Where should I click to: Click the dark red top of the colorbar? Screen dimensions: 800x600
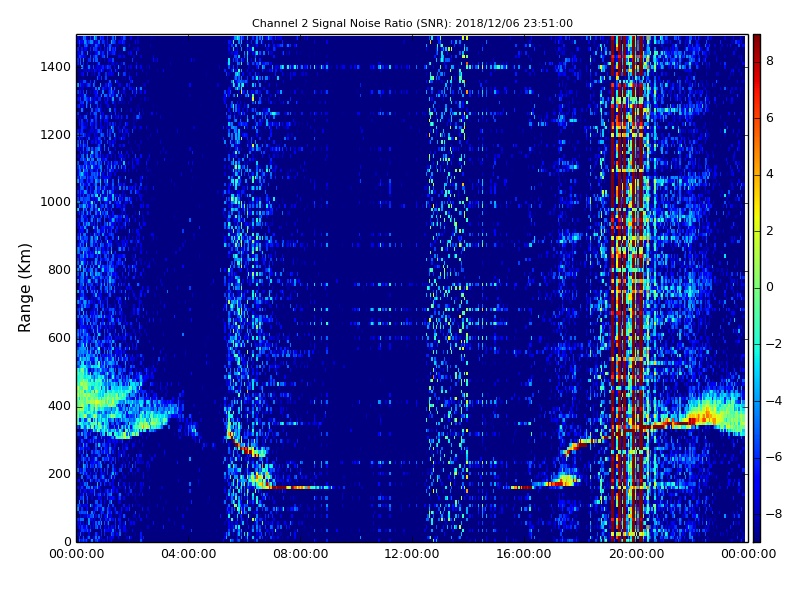pos(756,38)
